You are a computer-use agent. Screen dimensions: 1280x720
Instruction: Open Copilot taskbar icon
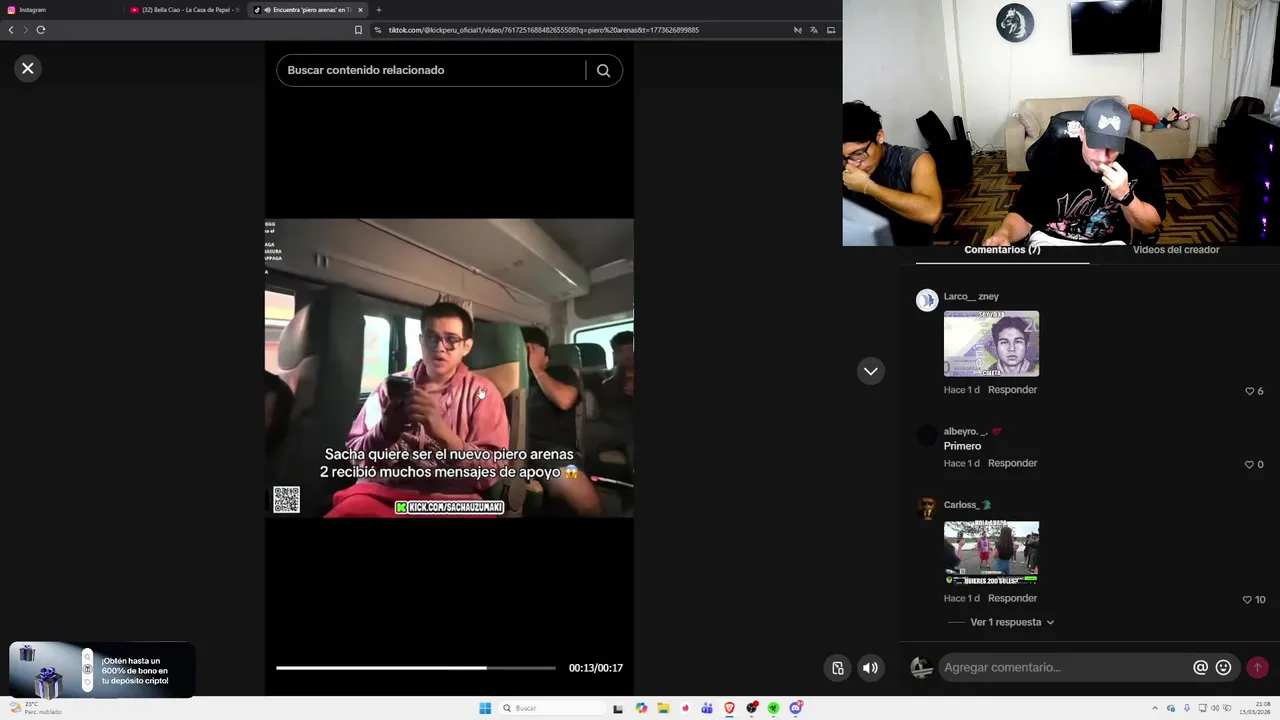[x=641, y=708]
